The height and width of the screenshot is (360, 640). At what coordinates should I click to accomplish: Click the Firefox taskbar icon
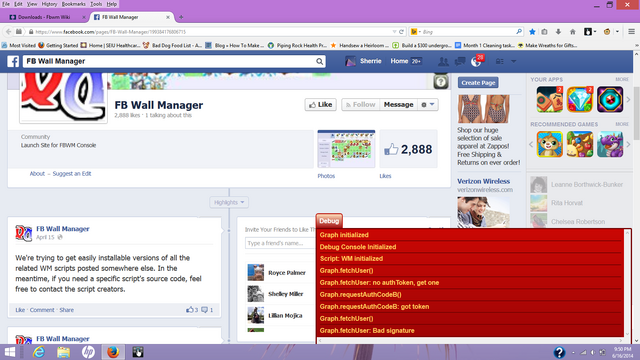(x=113, y=352)
